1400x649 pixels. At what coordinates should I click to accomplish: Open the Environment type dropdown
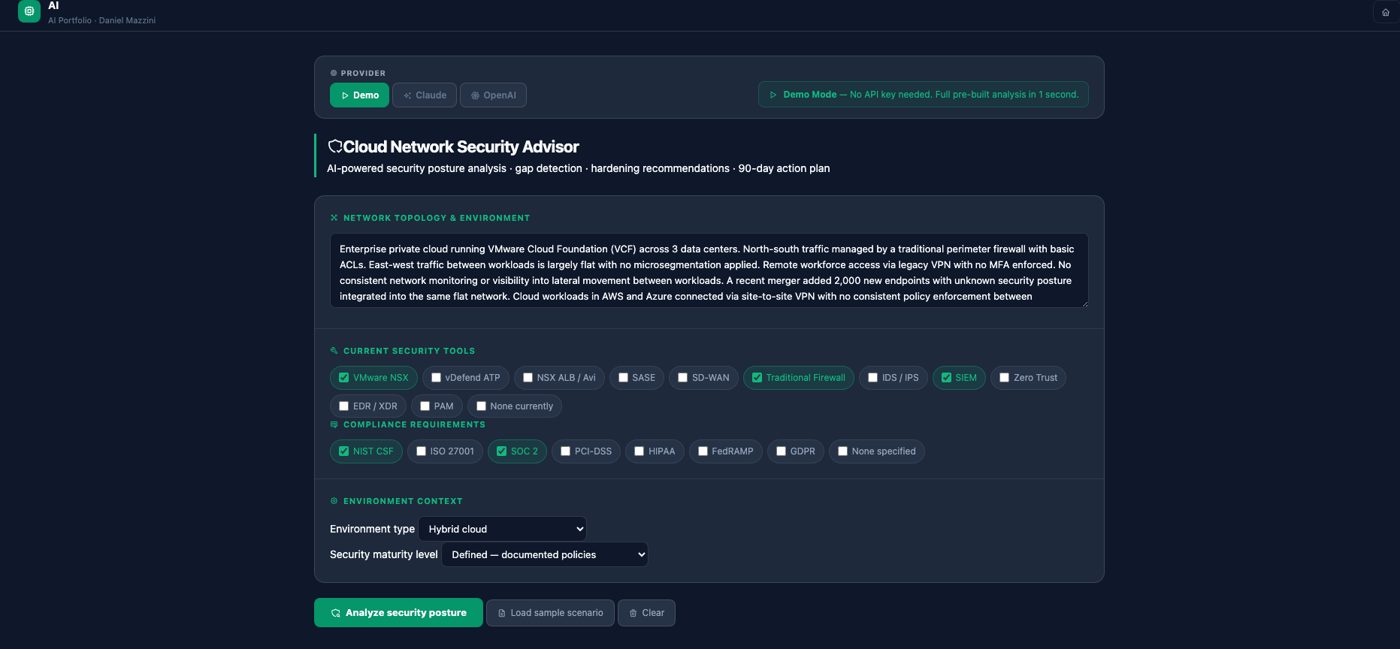click(x=502, y=529)
